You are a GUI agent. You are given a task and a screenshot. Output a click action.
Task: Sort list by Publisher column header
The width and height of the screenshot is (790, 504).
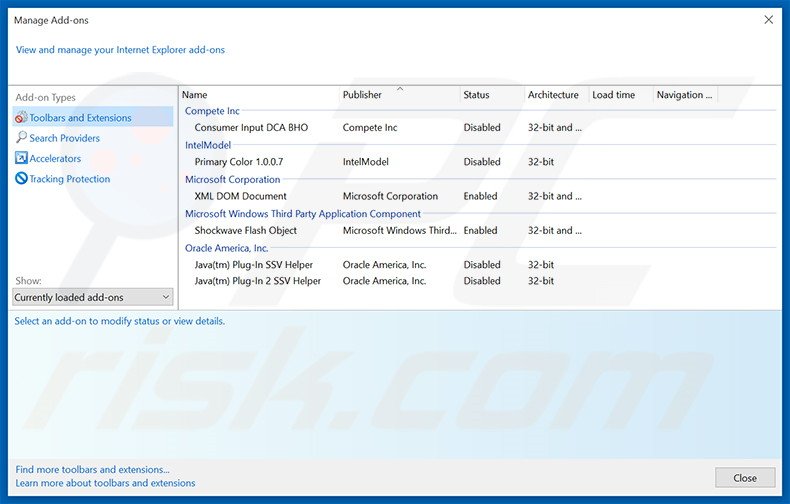coord(400,95)
